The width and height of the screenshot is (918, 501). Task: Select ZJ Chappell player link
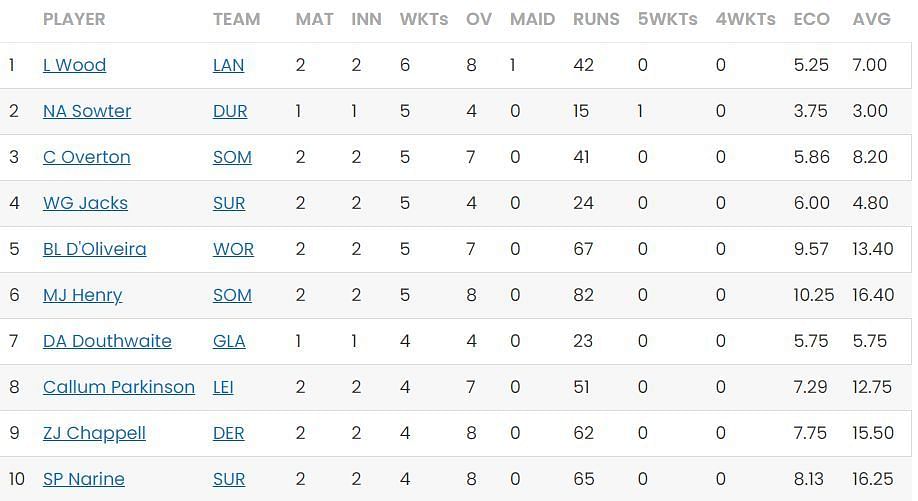(94, 433)
